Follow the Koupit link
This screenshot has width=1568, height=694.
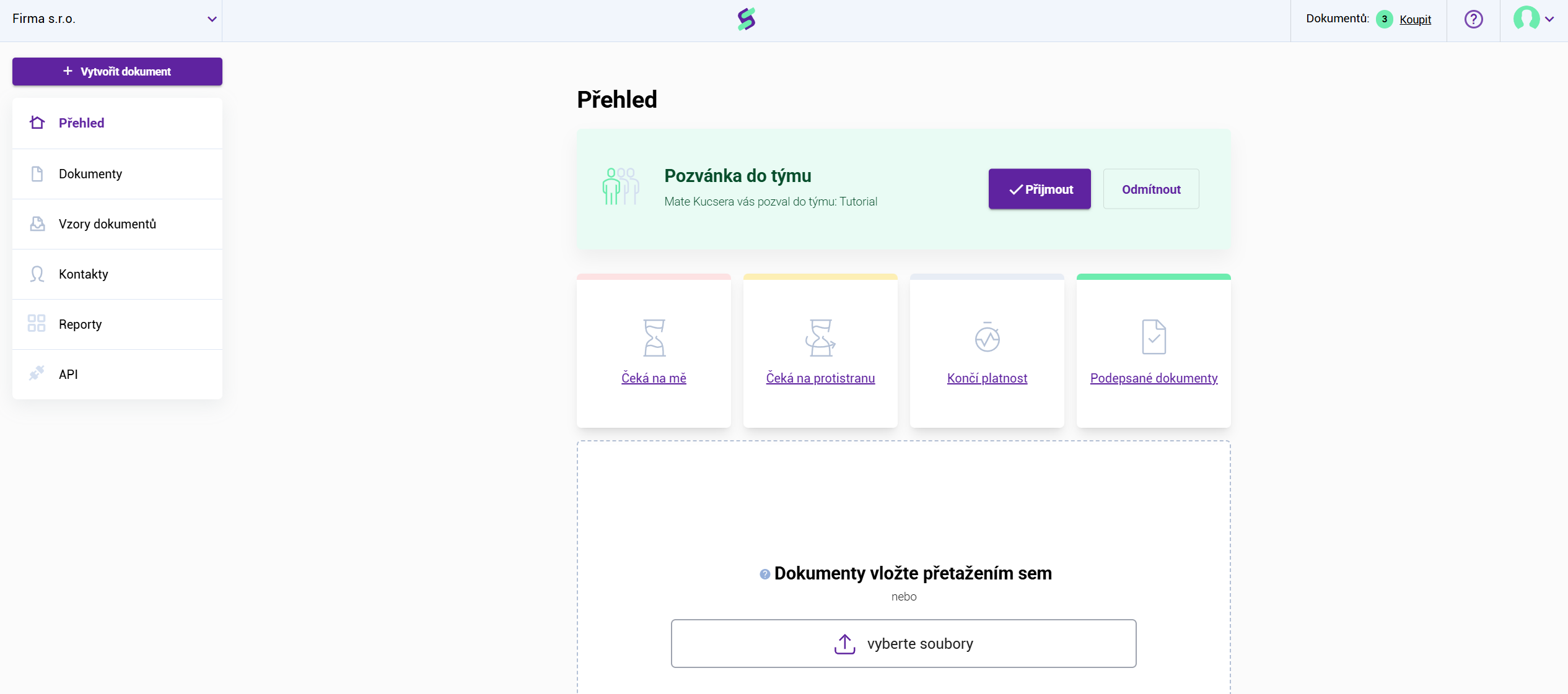click(1415, 19)
